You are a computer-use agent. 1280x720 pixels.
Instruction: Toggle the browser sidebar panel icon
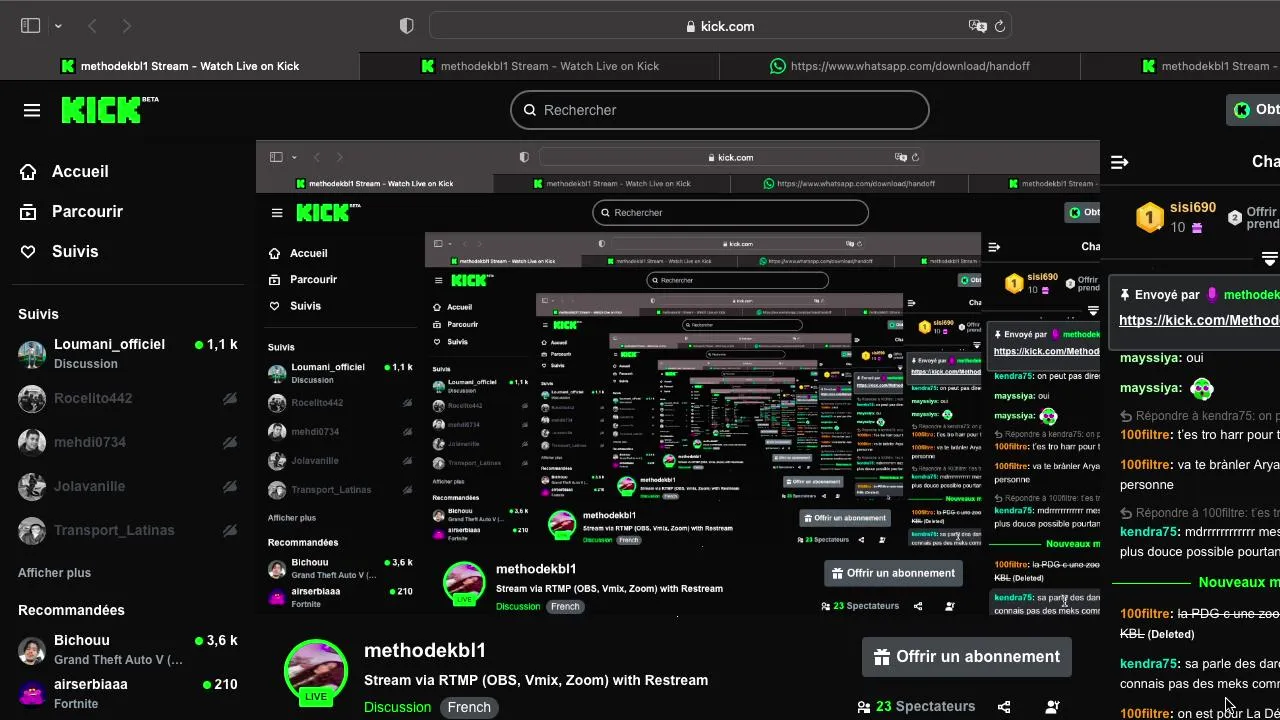pyautogui.click(x=30, y=26)
